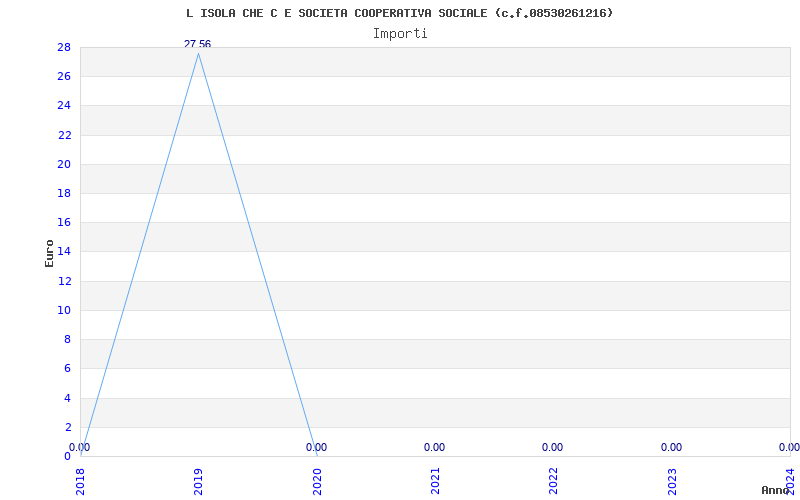Click the 27.56 peak value label
This screenshot has height=500, width=800.
pyautogui.click(x=197, y=44)
